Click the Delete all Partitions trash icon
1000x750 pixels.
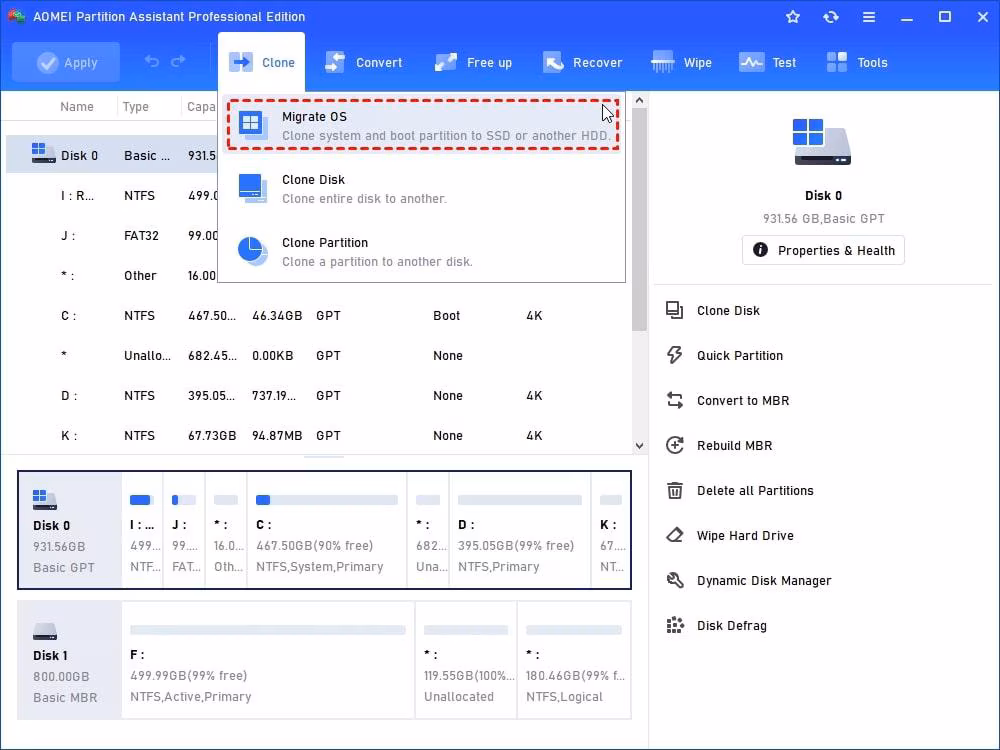tap(675, 490)
